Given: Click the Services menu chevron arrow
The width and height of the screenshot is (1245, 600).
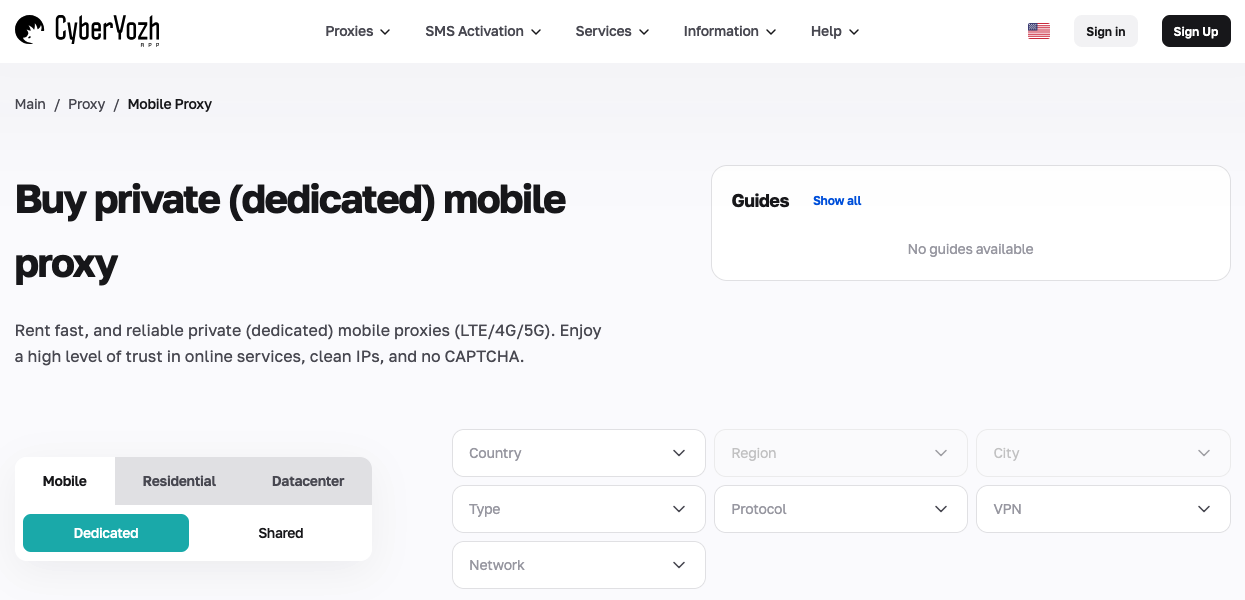Looking at the screenshot, I should pyautogui.click(x=644, y=32).
